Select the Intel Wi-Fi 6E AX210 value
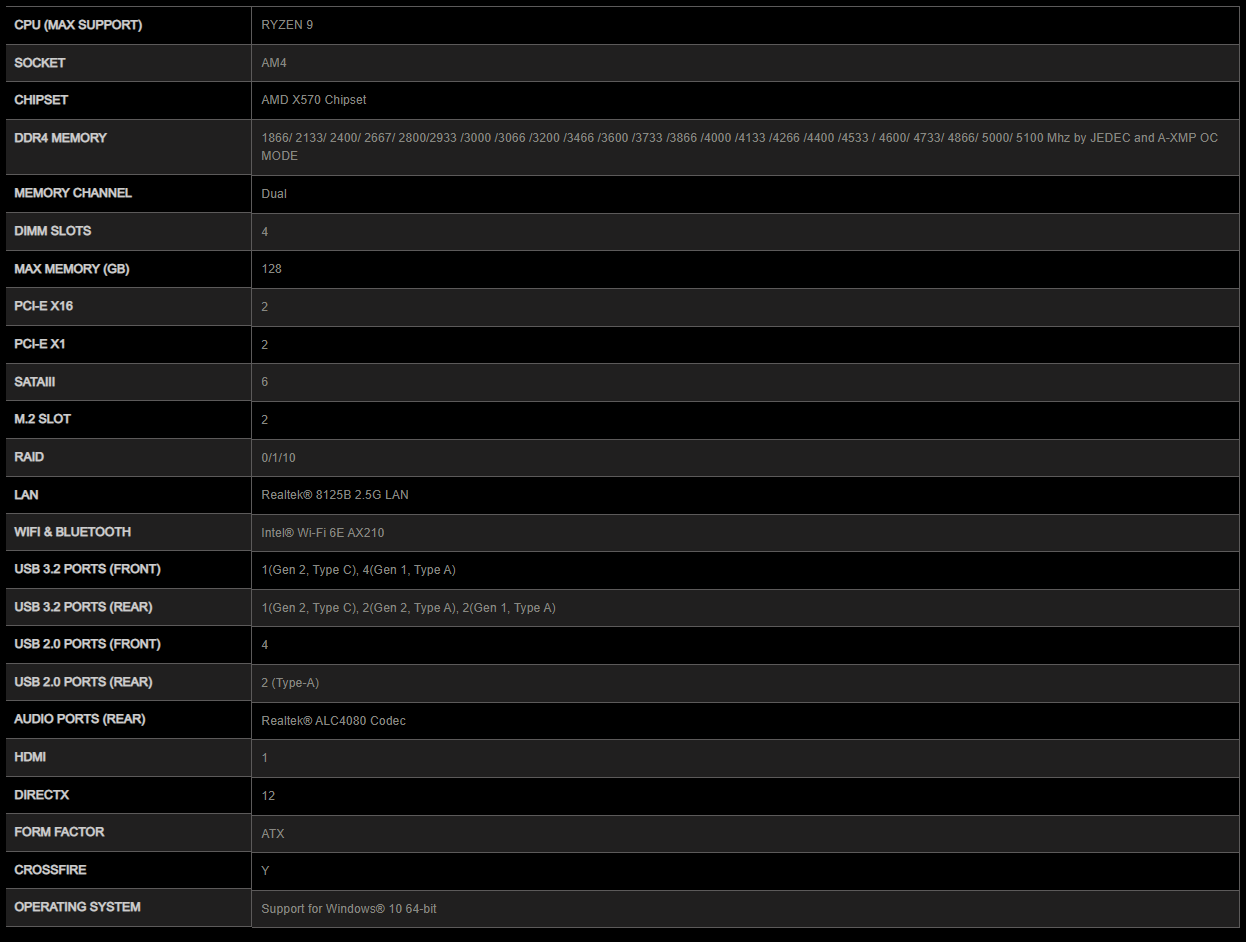Viewport: 1246px width, 942px height. coord(323,533)
